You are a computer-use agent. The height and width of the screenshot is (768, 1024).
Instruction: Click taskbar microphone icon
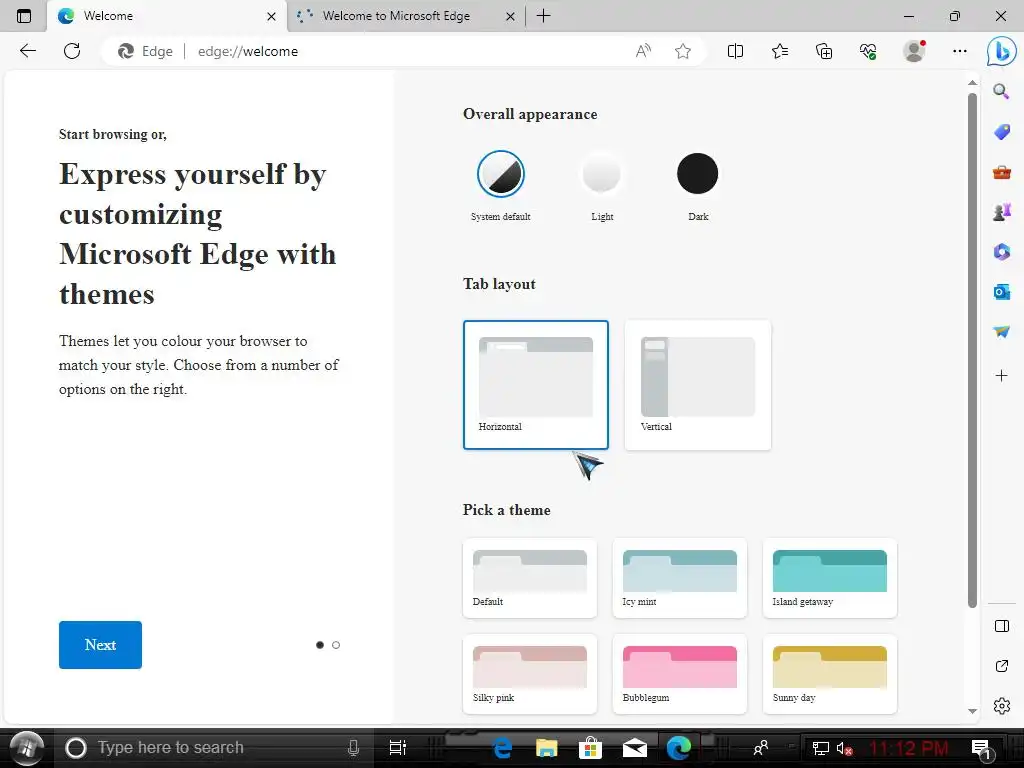pos(353,748)
